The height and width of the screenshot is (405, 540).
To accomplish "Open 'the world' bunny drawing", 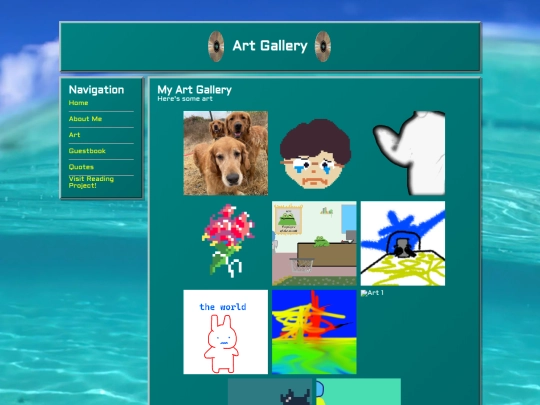I will [x=226, y=332].
